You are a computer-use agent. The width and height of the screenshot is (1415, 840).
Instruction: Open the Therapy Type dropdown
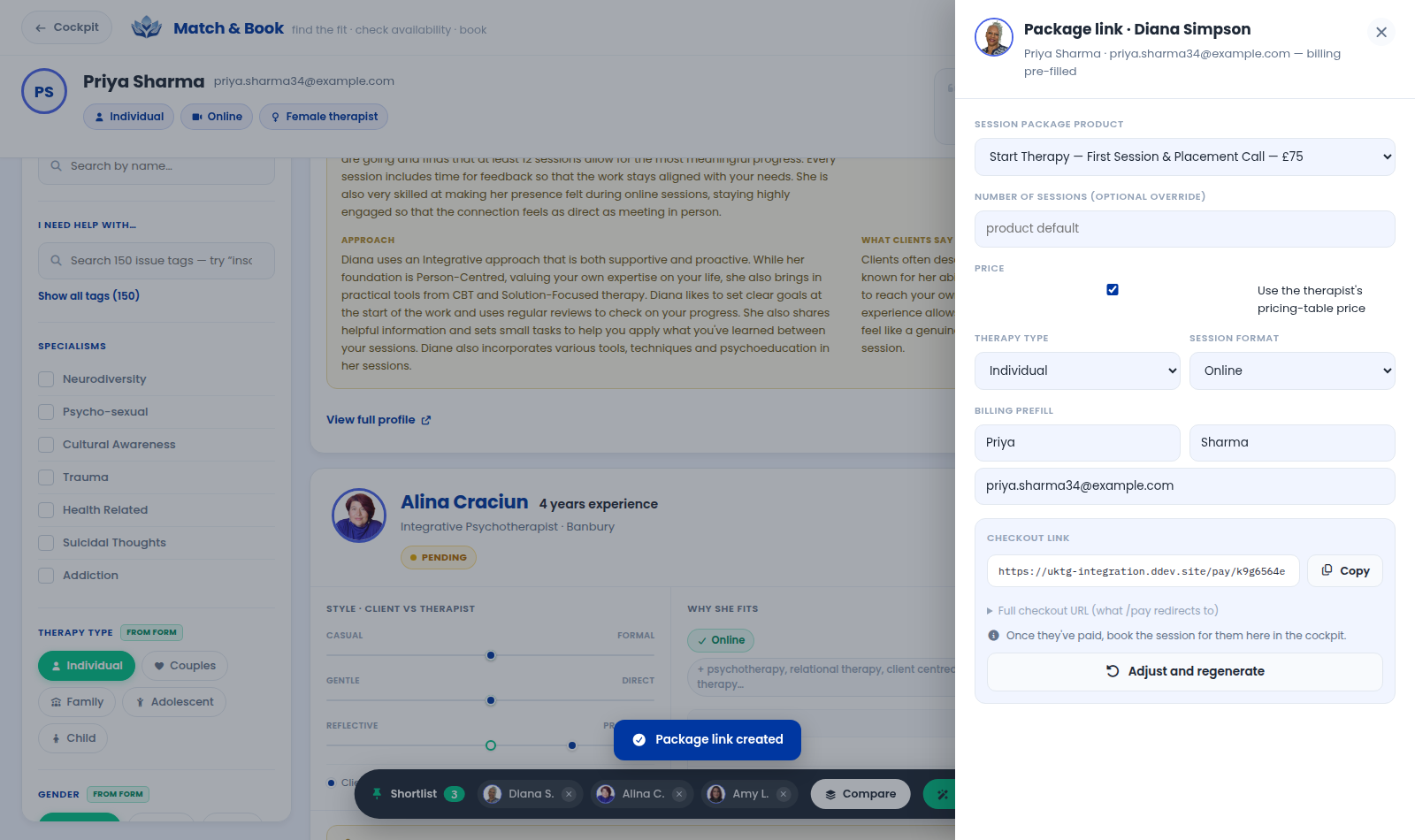pyautogui.click(x=1077, y=370)
